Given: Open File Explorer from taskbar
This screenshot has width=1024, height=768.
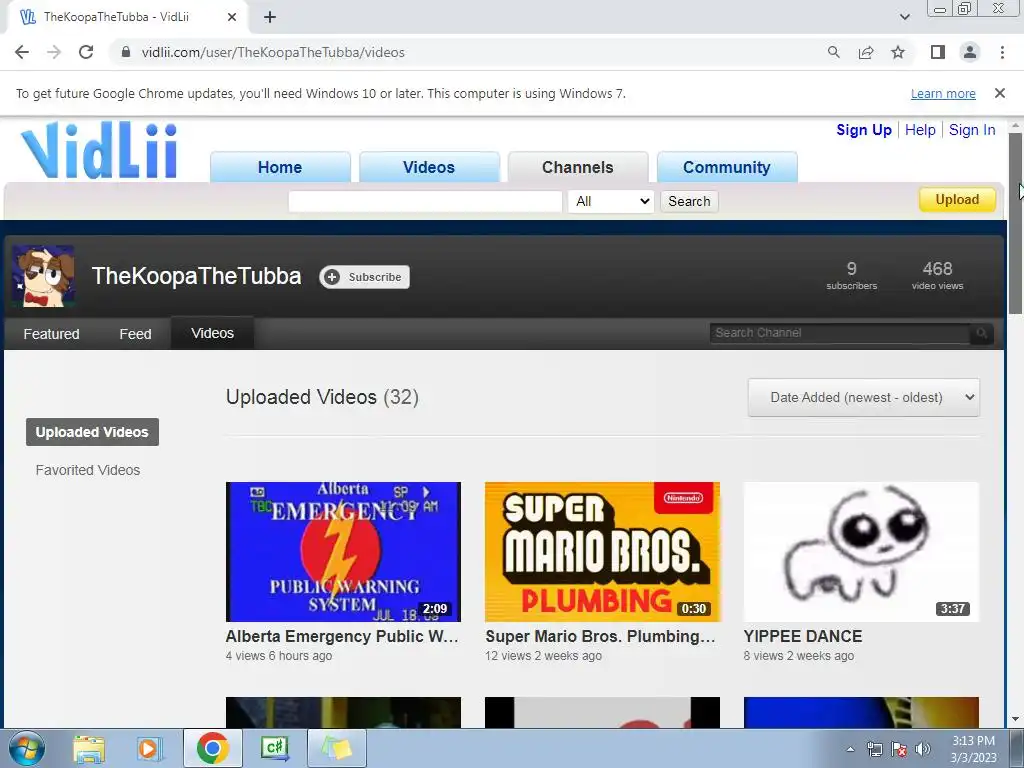Looking at the screenshot, I should [89, 748].
